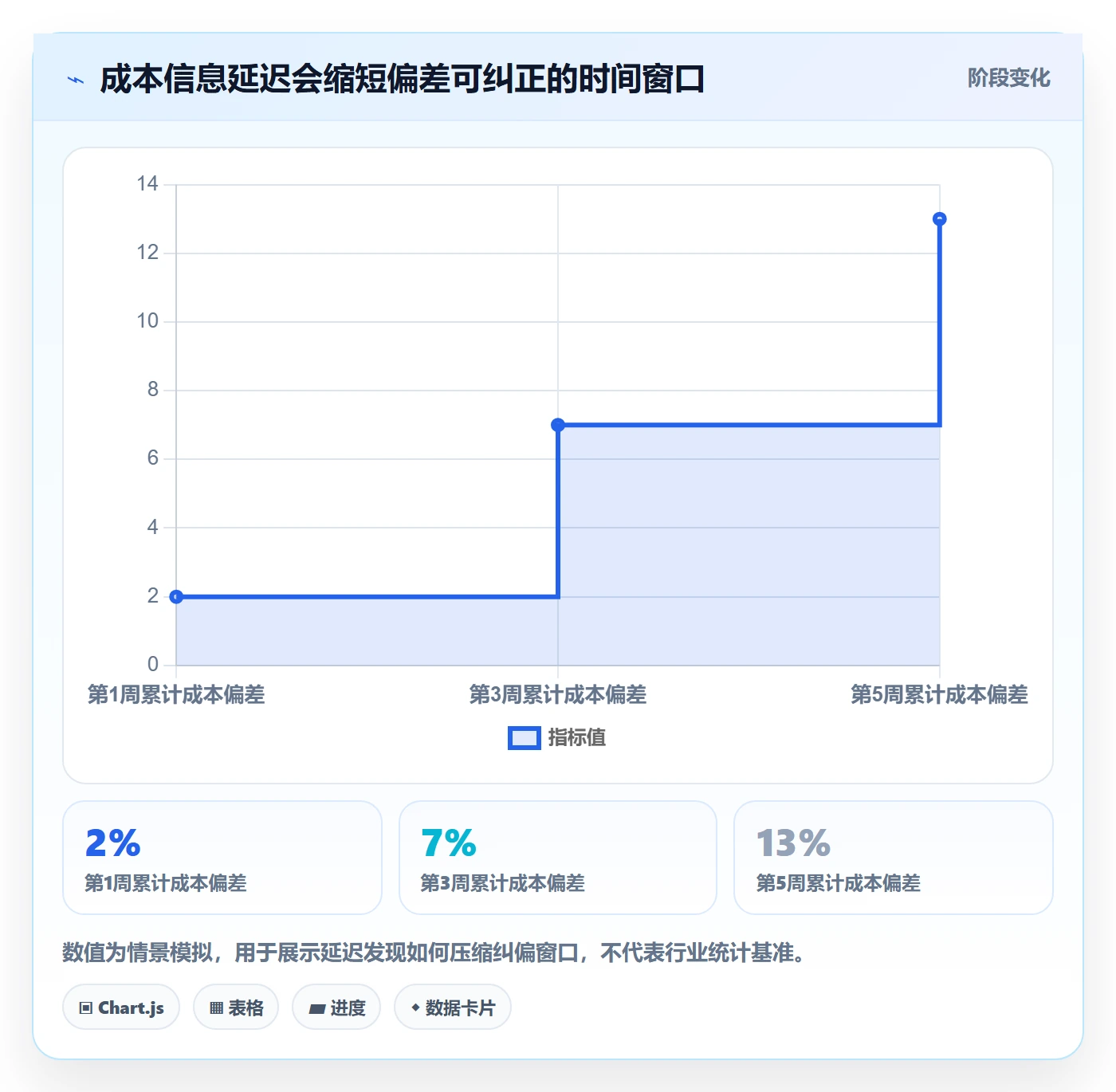Click the footnote starting with 数值为情景模拟
1116x1092 pixels.
[434, 953]
